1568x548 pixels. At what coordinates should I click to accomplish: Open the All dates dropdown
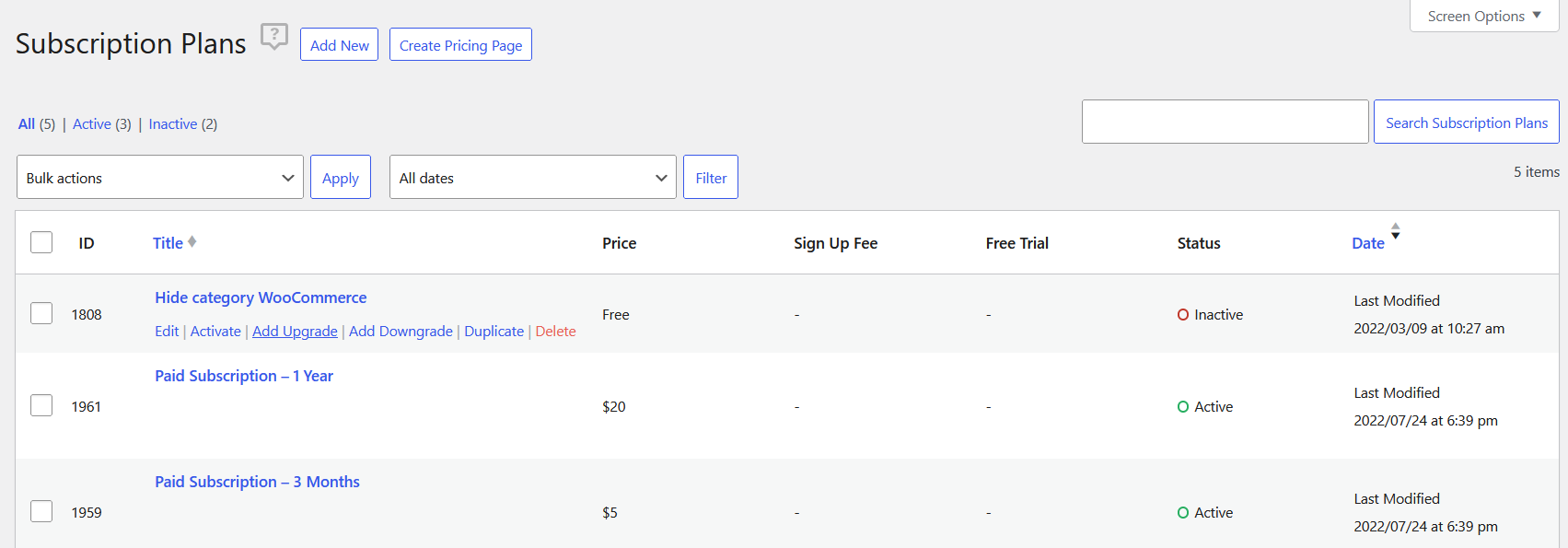(532, 177)
